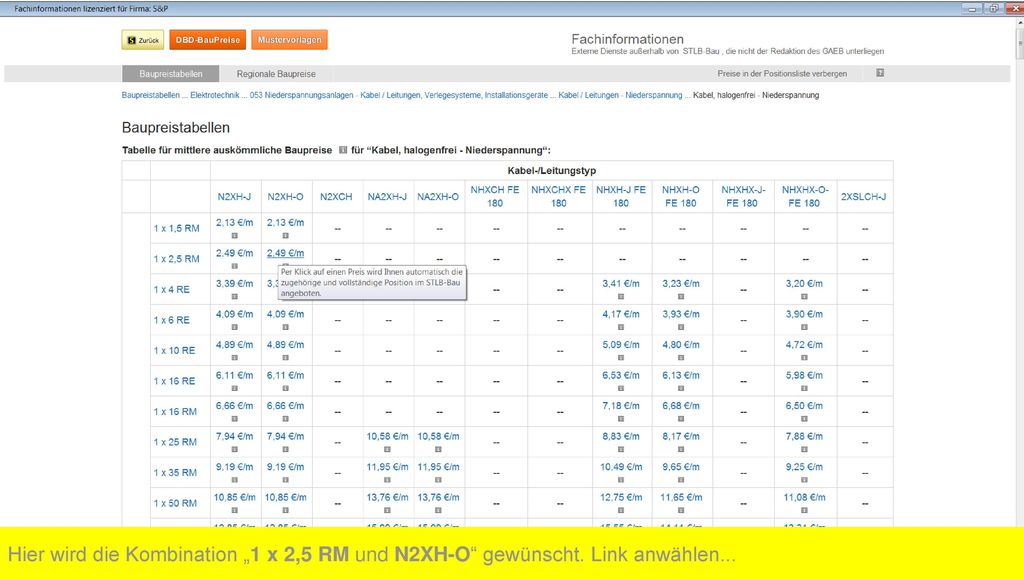Click info icon under N2XH-O 2,13 €/m
This screenshot has height=580, width=1024.
(x=285, y=236)
